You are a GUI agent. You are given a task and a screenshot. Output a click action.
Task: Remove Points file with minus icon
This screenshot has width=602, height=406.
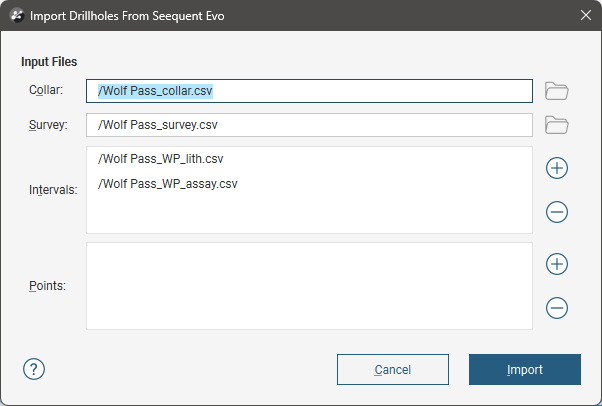[557, 308]
